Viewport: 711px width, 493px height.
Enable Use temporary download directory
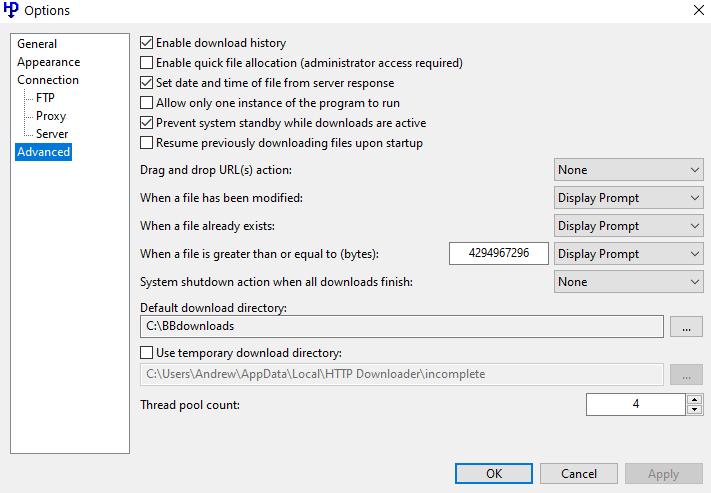point(147,353)
